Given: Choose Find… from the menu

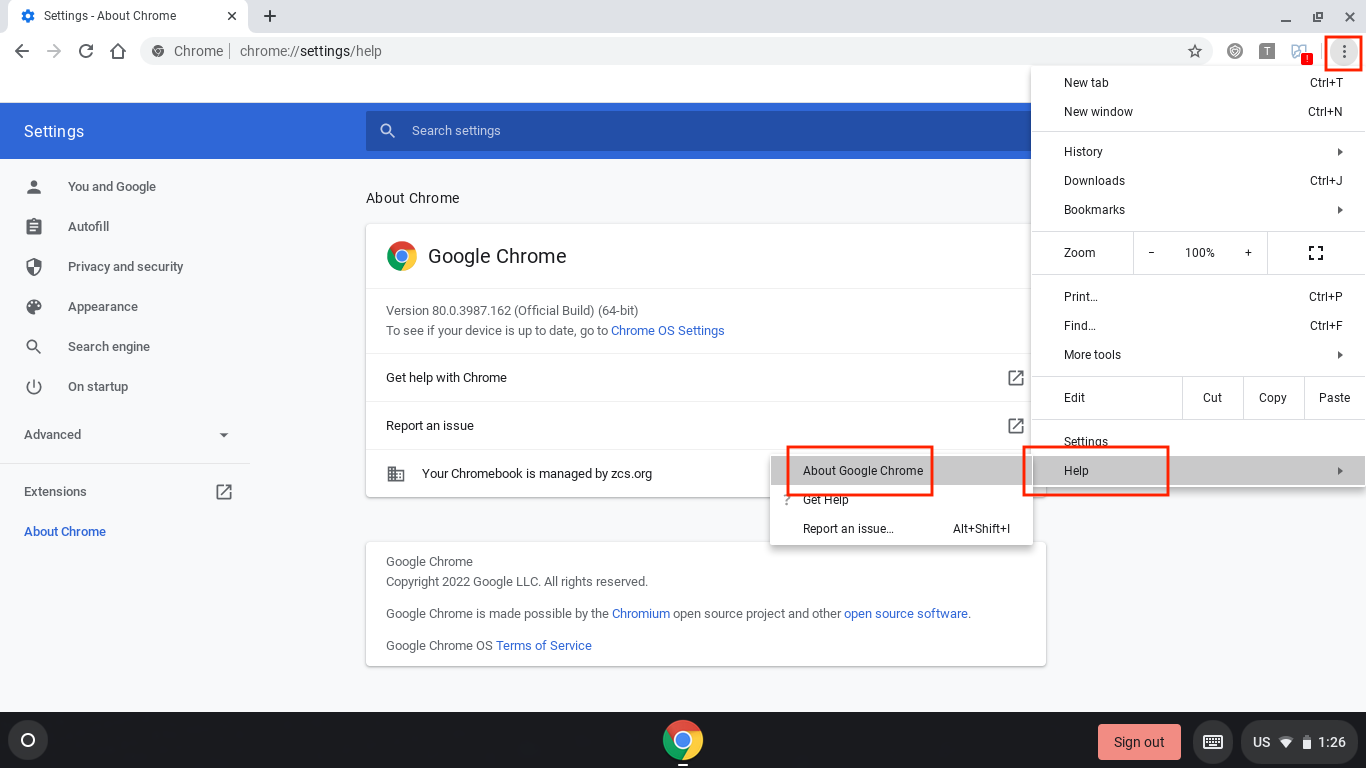Looking at the screenshot, I should pos(1198,326).
